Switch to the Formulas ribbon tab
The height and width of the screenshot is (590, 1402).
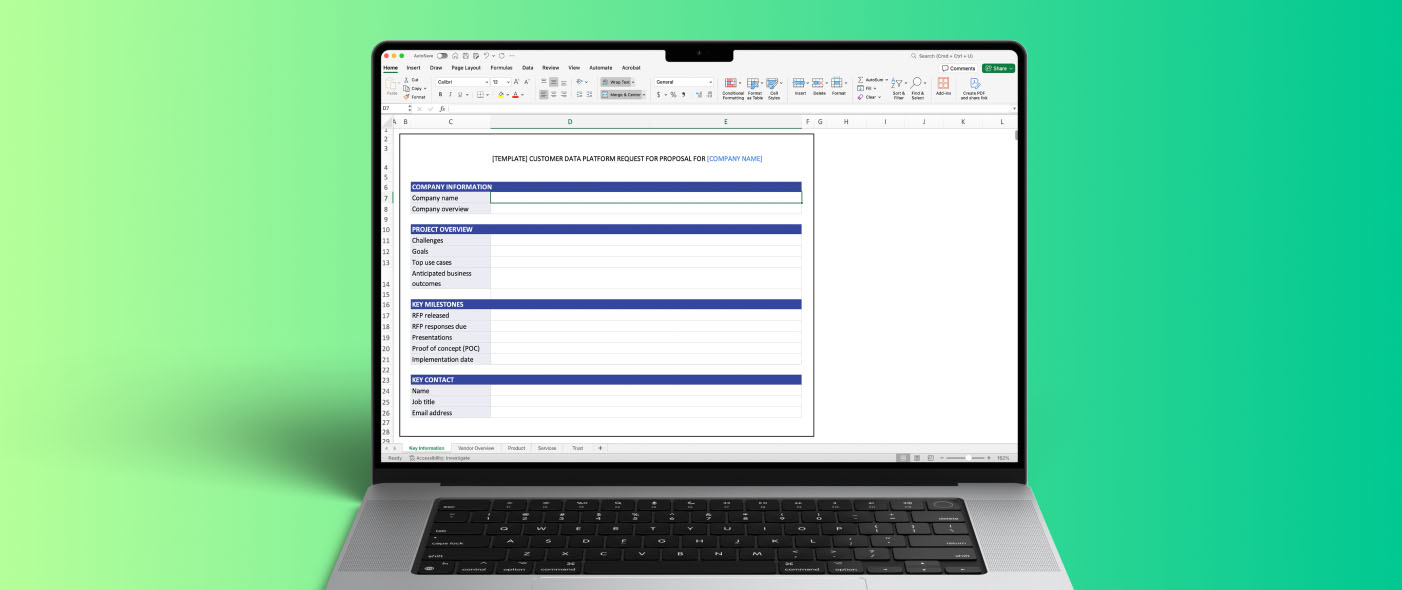click(500, 68)
